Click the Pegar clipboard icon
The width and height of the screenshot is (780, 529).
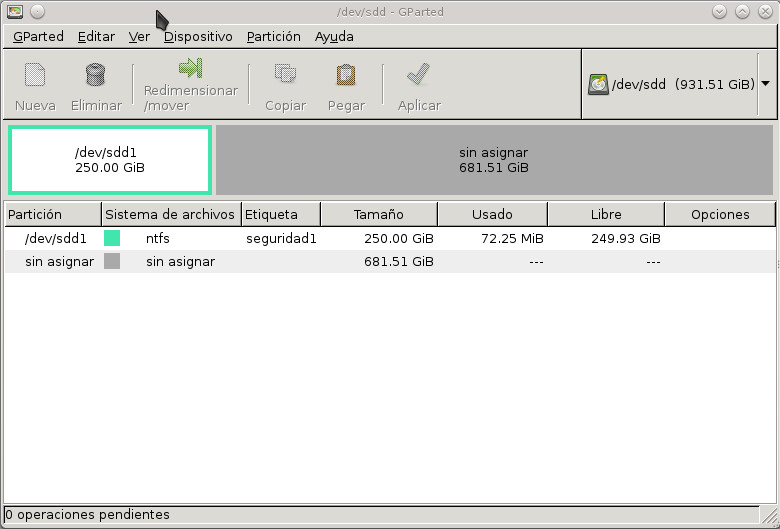tap(346, 75)
